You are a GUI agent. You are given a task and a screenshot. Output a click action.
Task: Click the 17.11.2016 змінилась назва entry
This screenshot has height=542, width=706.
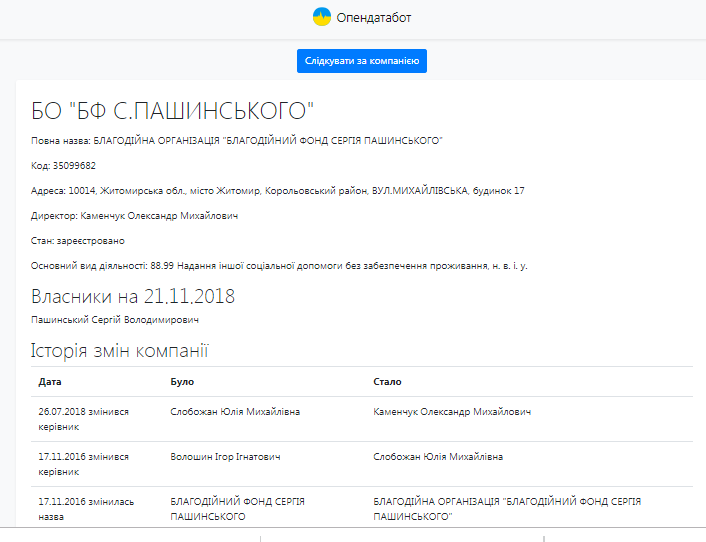[x=85, y=509]
